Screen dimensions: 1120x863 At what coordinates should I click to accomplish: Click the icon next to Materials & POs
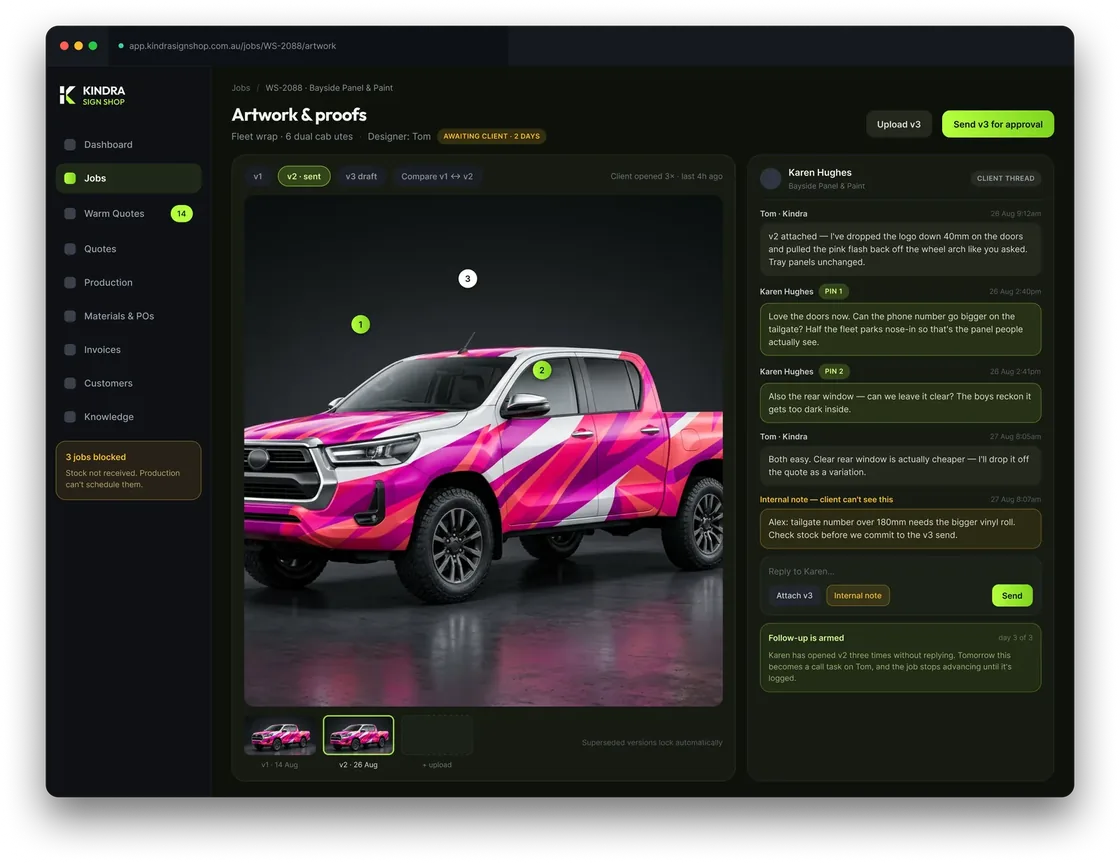coord(70,316)
